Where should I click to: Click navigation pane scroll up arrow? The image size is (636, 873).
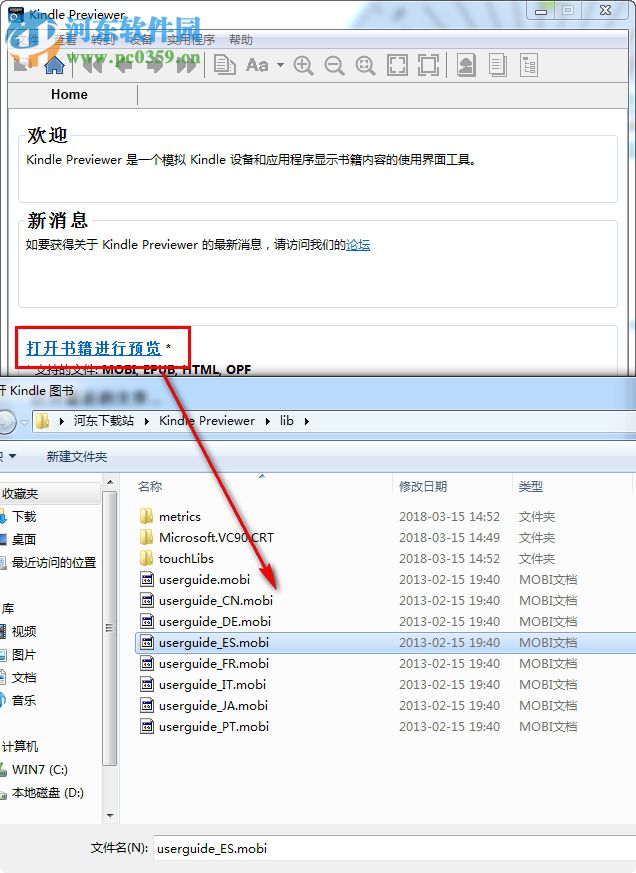click(x=110, y=482)
